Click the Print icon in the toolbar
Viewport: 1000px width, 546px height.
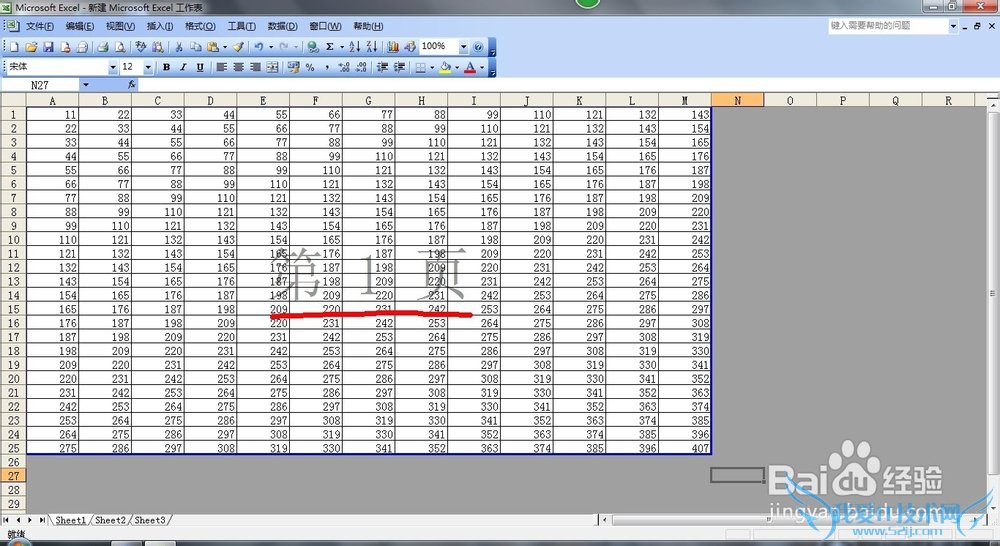click(102, 47)
